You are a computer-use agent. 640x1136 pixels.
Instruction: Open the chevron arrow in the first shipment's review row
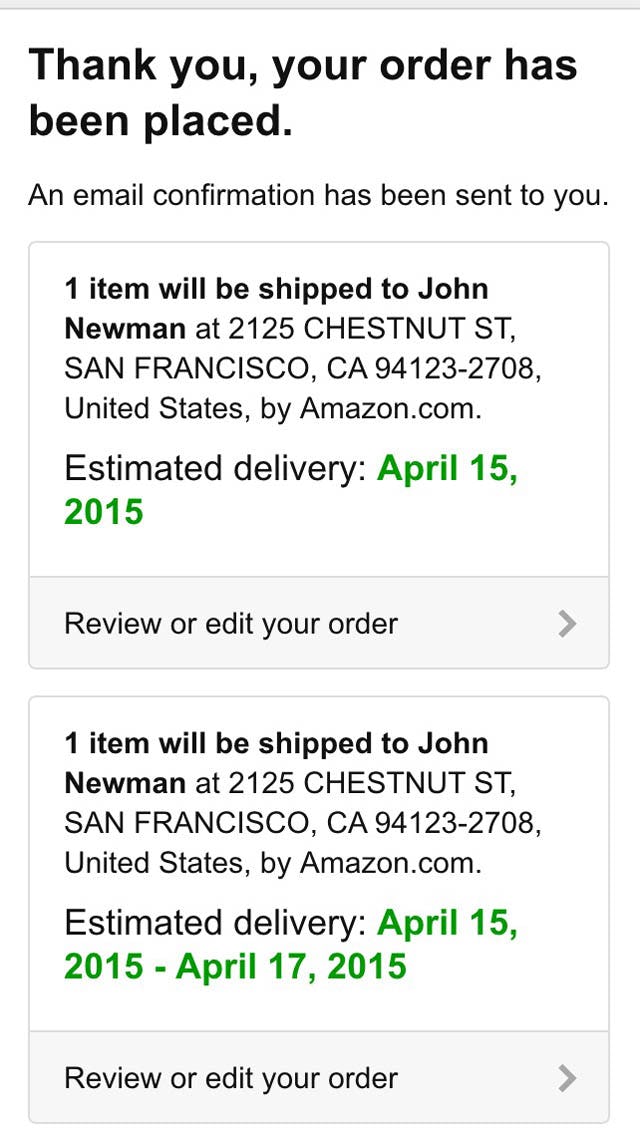[567, 624]
